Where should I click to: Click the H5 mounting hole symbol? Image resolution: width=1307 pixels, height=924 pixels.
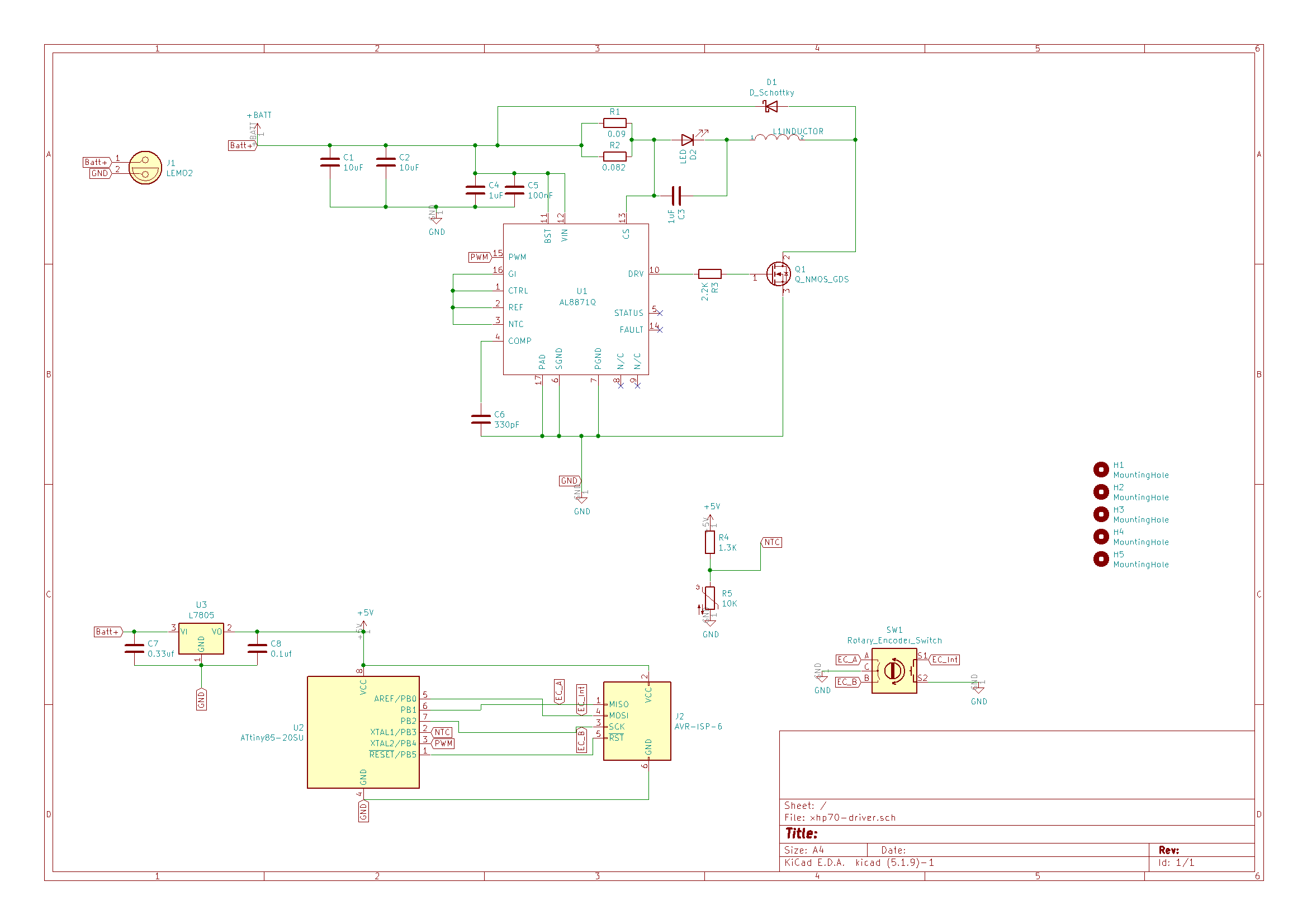1101,559
